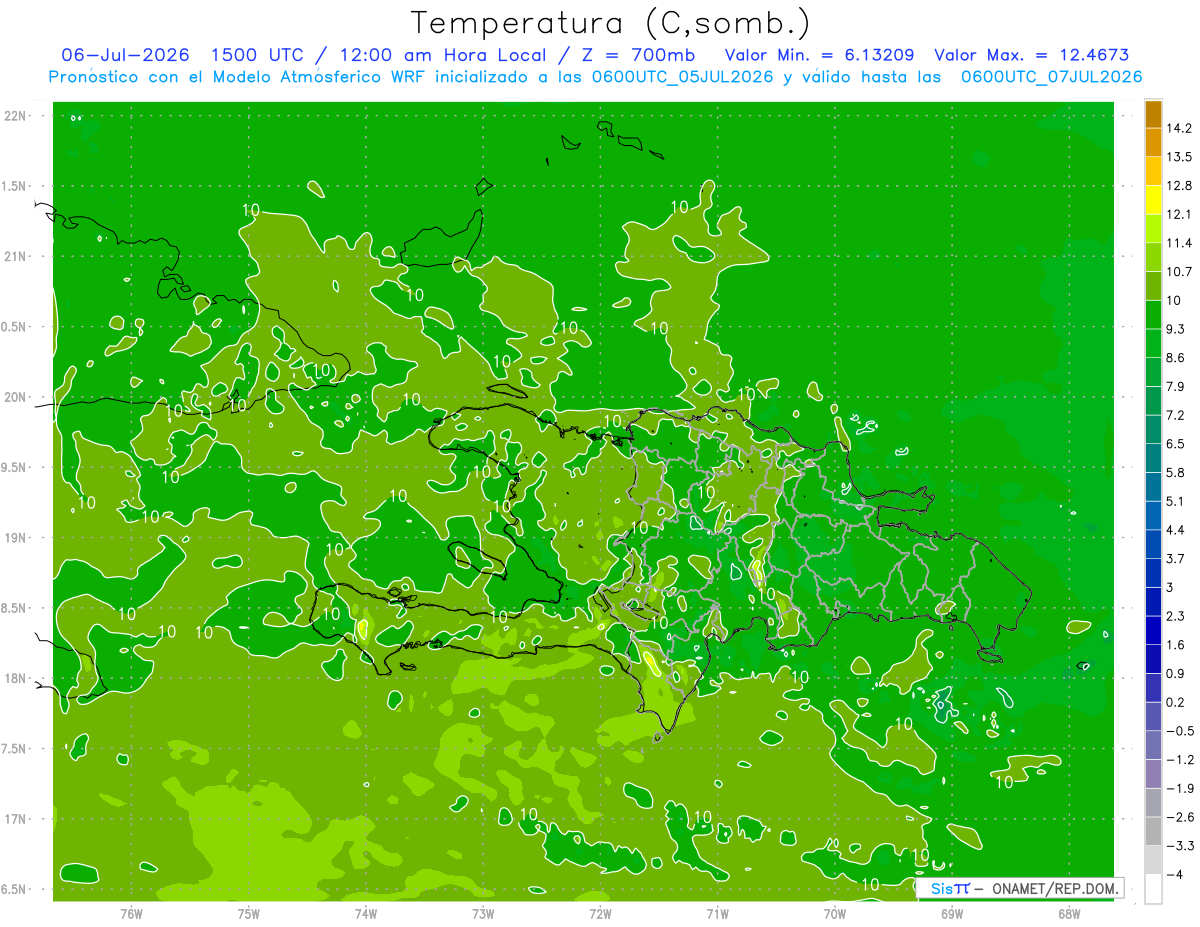
Task: Click the 10.7 legend value
Action: click(1178, 271)
